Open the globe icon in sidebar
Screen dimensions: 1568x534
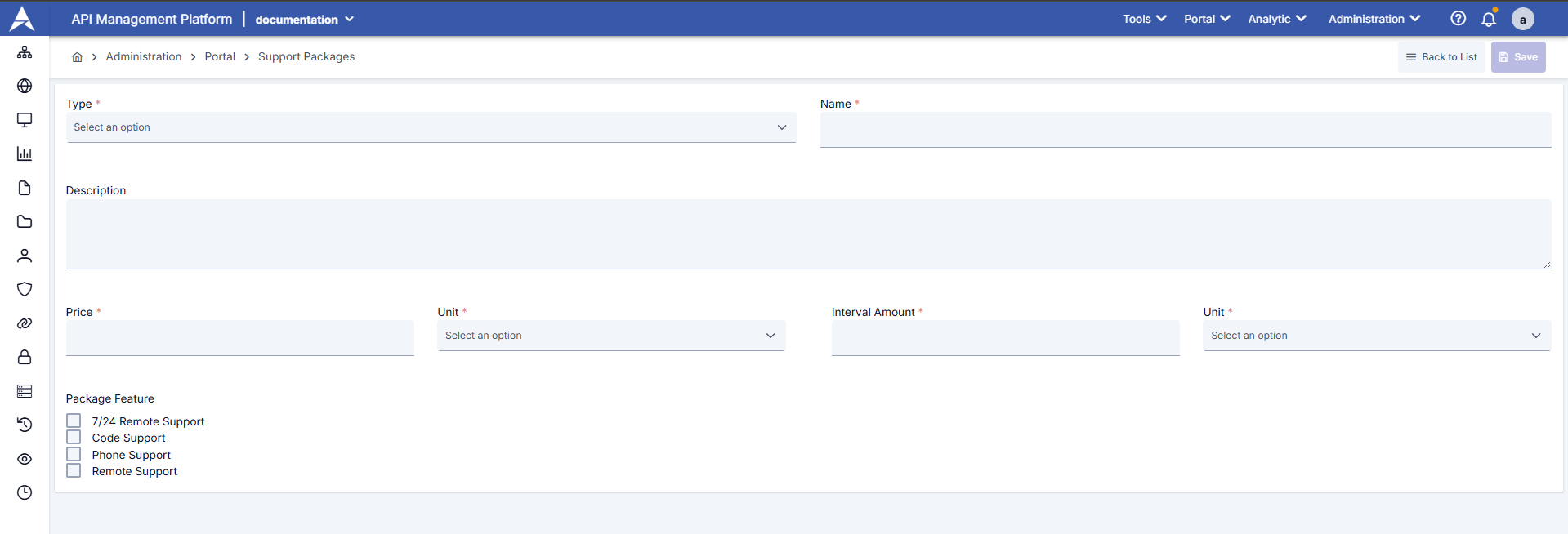25,86
